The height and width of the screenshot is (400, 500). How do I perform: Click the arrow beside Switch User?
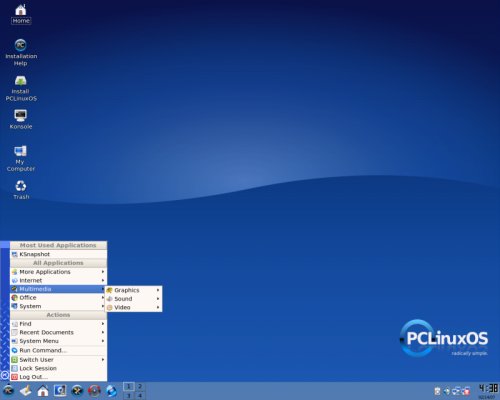click(x=103, y=360)
